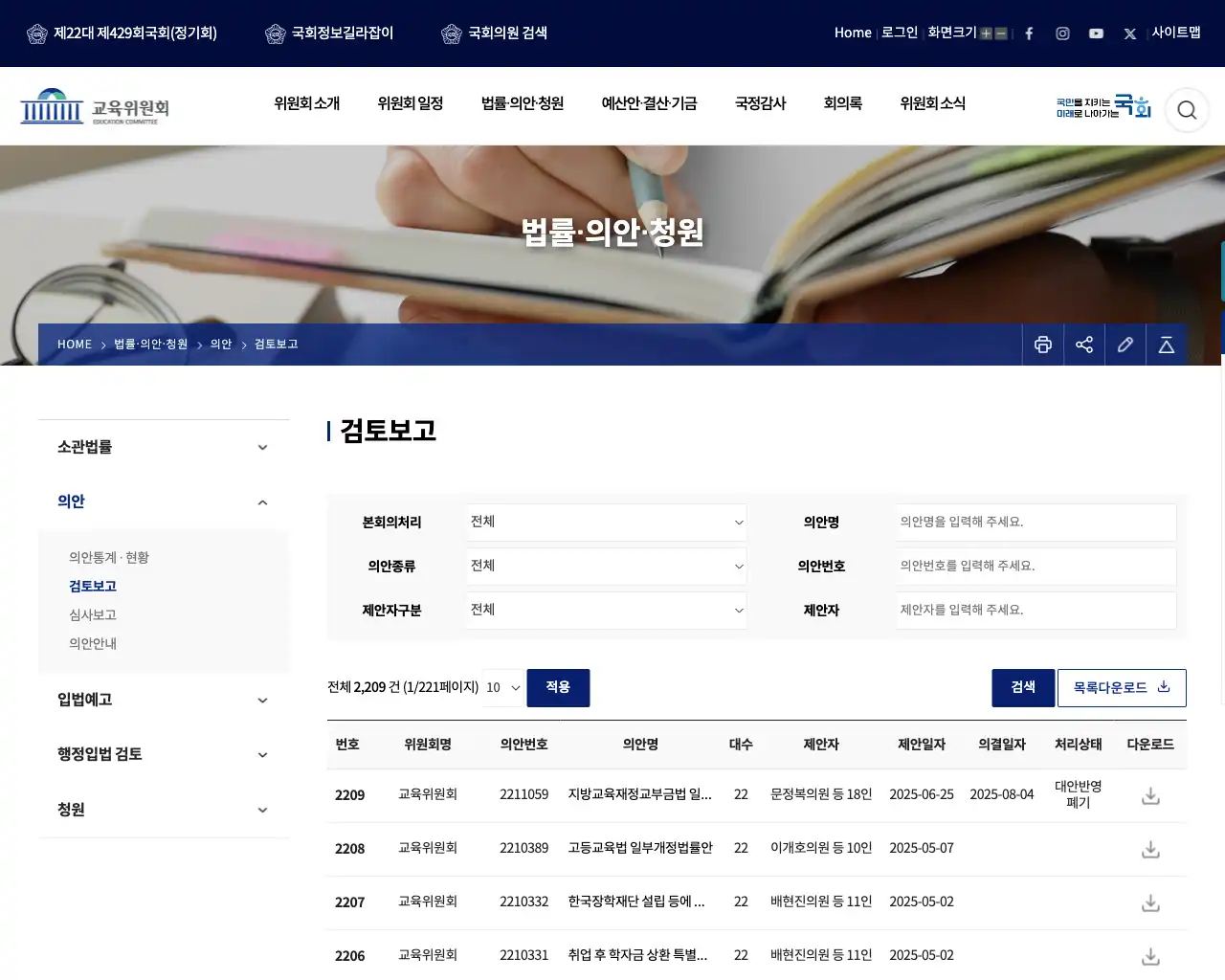Print the page using printer icon
Screen dimensions: 1225x980
pyautogui.click(x=1043, y=345)
